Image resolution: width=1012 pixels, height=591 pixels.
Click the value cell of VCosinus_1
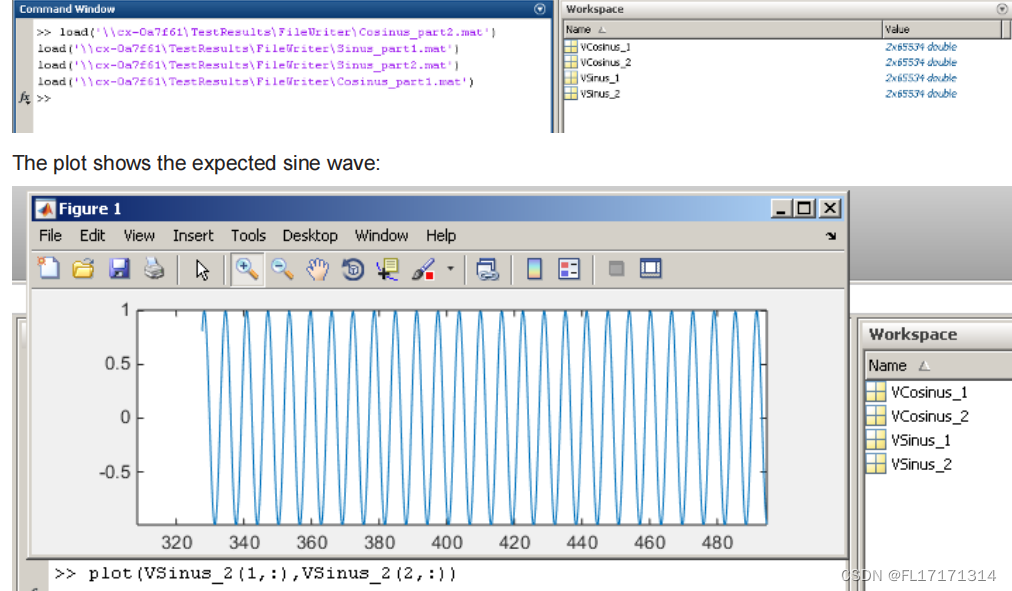pyautogui.click(x=920, y=47)
